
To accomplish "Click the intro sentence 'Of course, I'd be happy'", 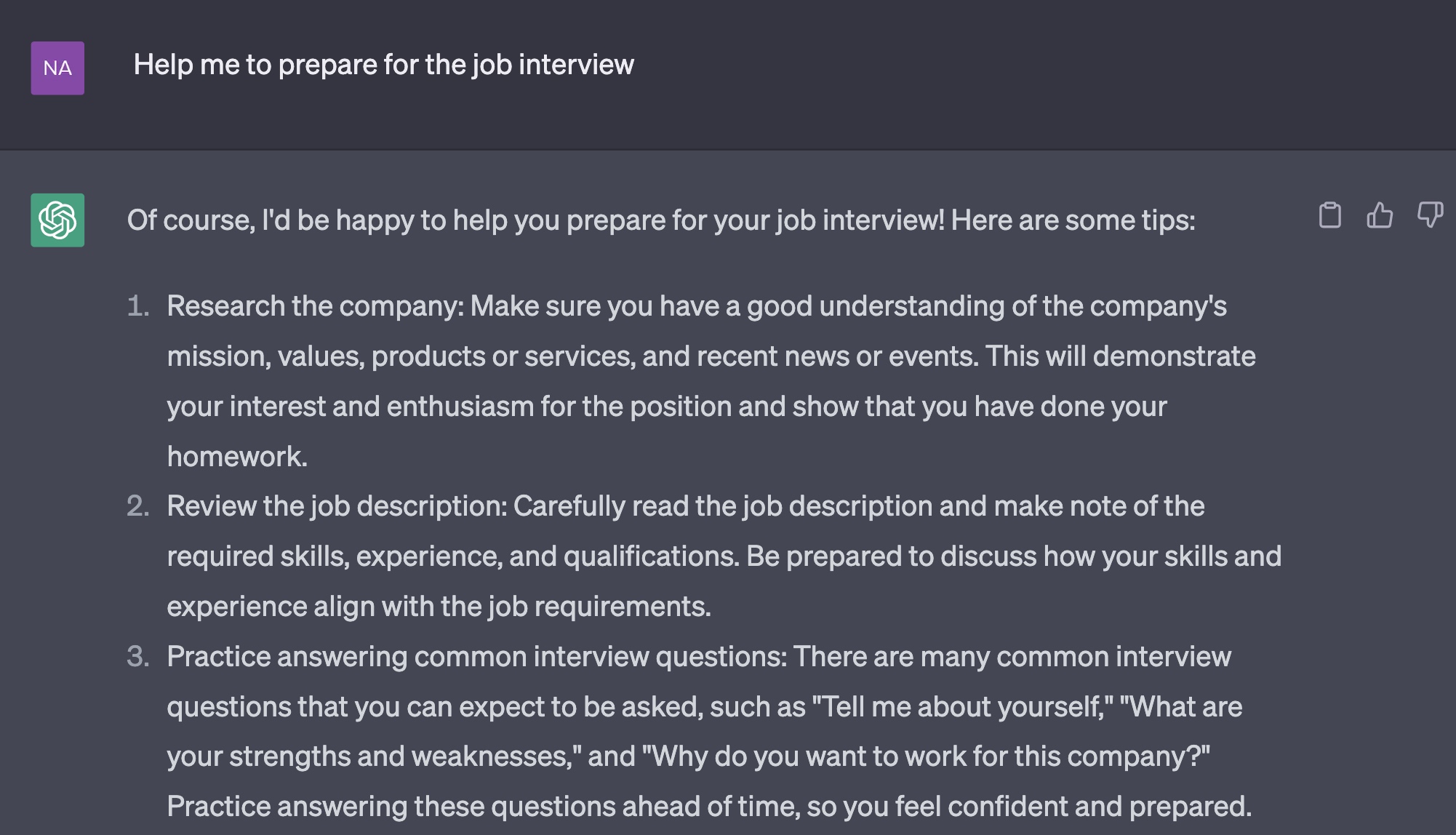I will (661, 220).
